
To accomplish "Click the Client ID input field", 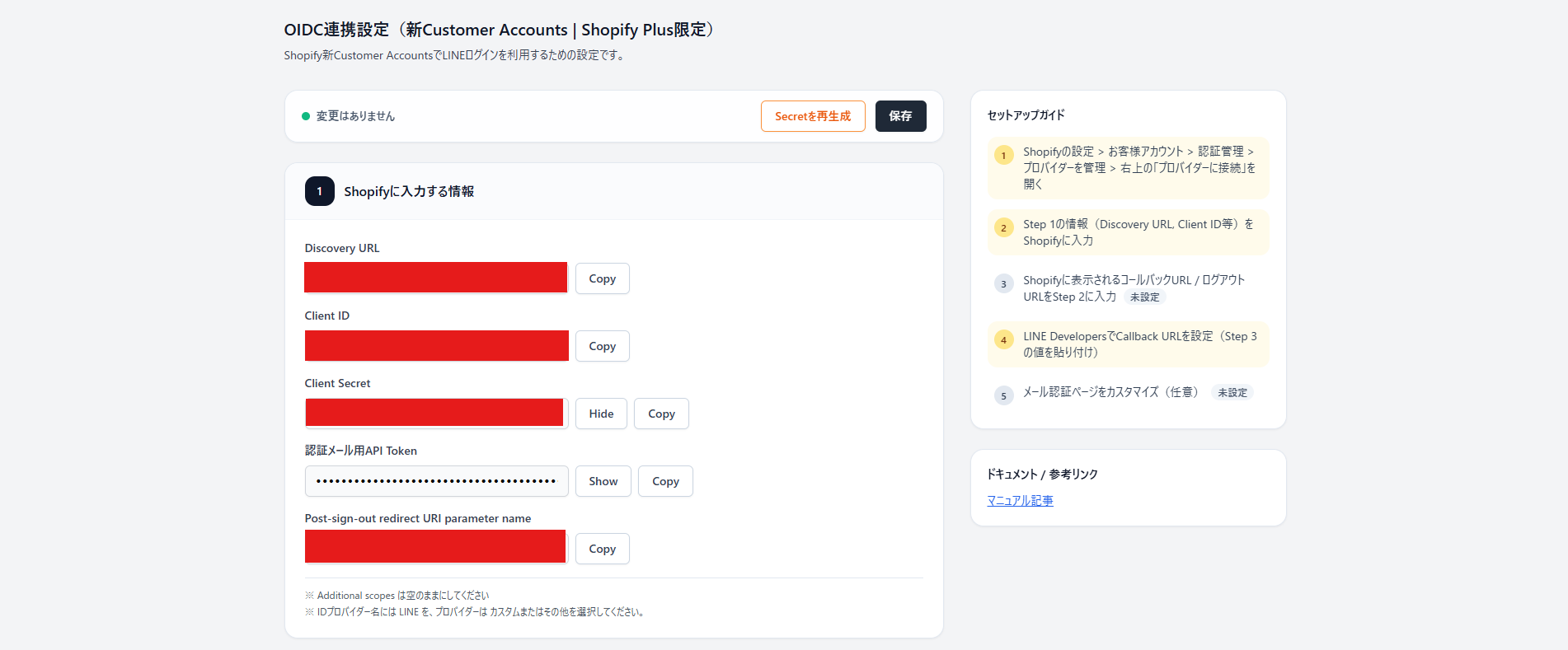I will coord(436,346).
